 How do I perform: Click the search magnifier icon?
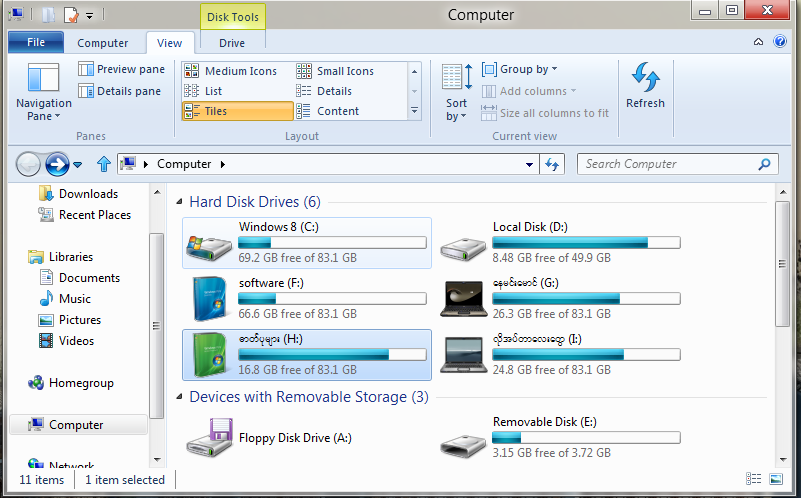[764, 164]
